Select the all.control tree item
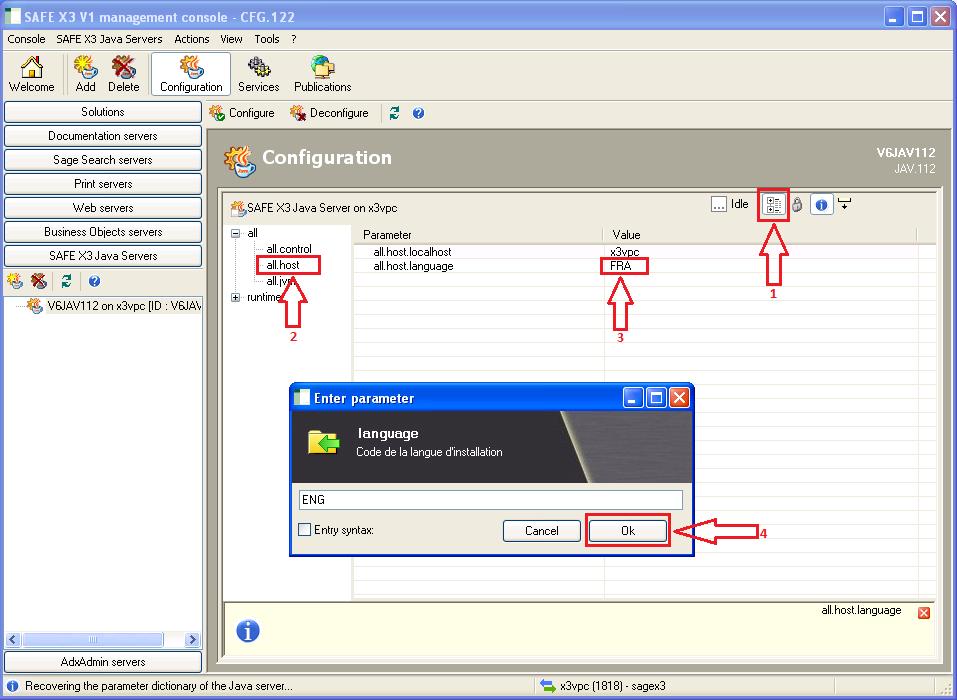 point(289,249)
